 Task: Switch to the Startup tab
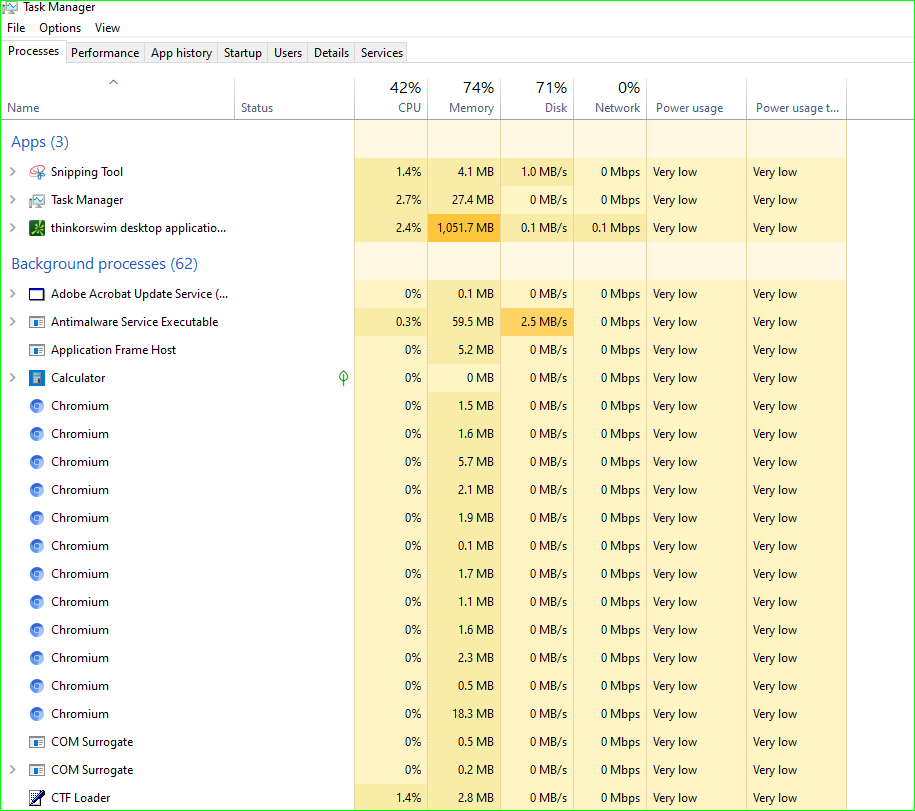pos(243,53)
